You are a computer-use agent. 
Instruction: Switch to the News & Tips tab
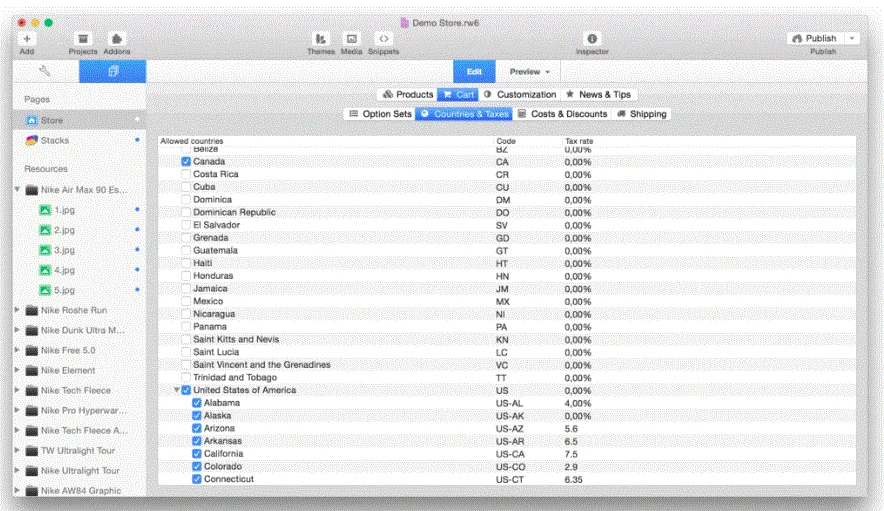598,95
